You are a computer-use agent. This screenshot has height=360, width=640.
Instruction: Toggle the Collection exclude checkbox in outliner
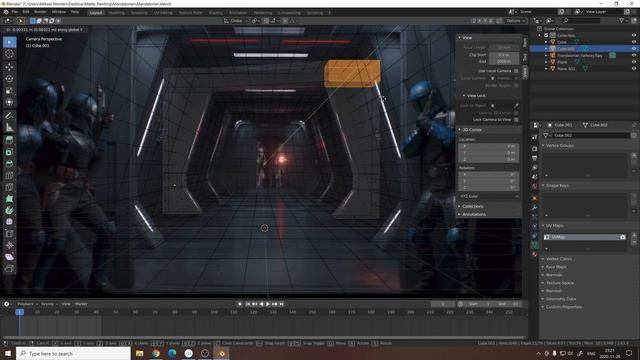[546, 35]
